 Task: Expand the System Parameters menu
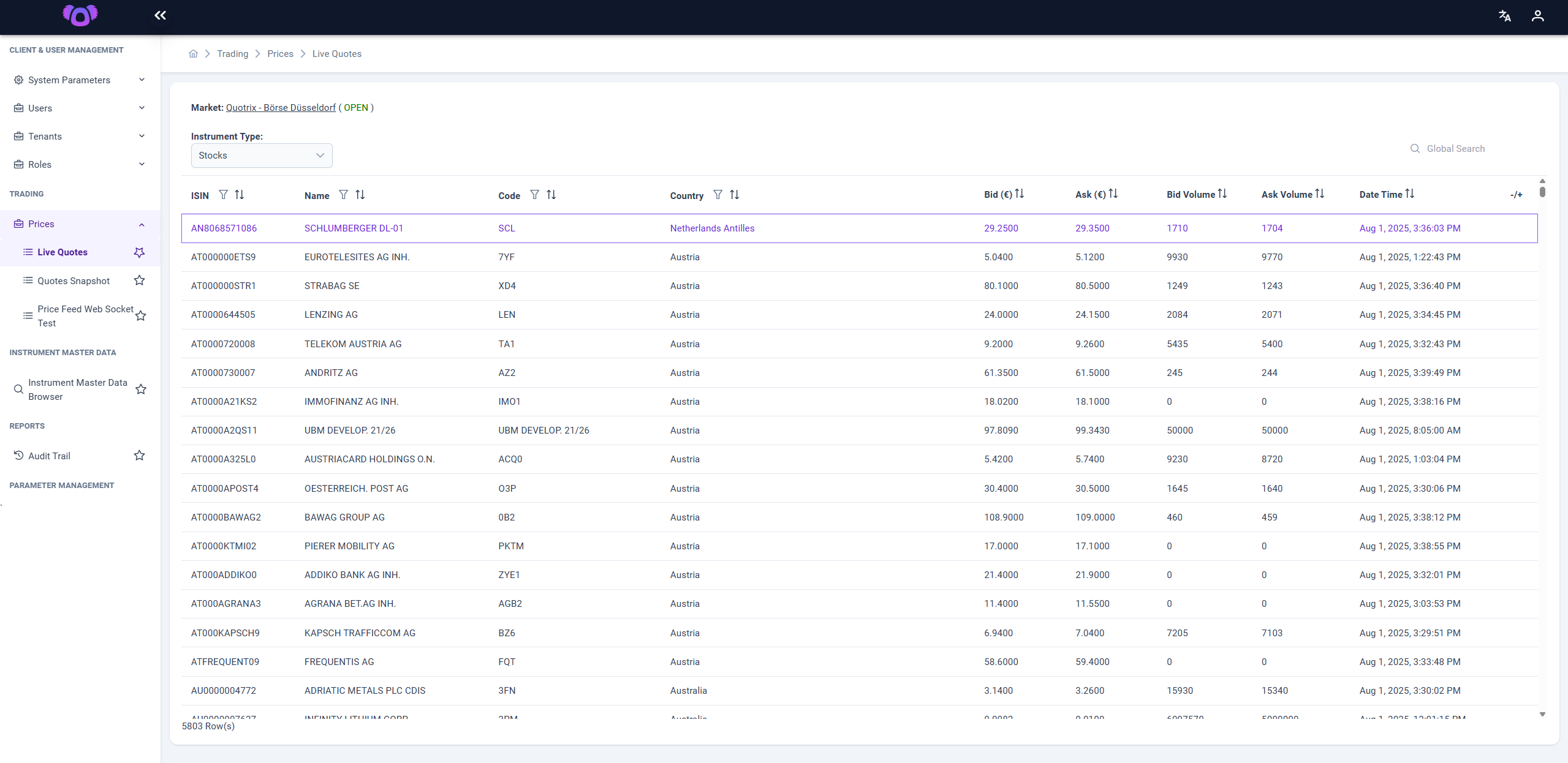click(80, 80)
